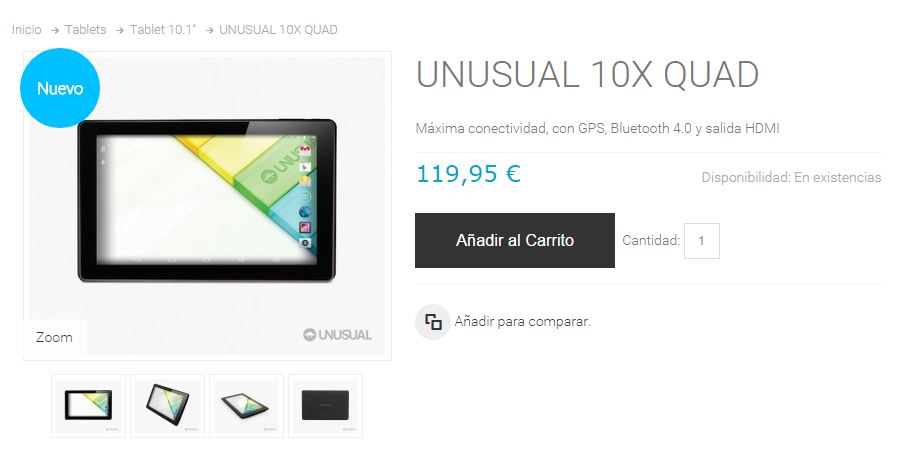Select the second angled tablet thumbnail
The height and width of the screenshot is (464, 904).
click(167, 406)
